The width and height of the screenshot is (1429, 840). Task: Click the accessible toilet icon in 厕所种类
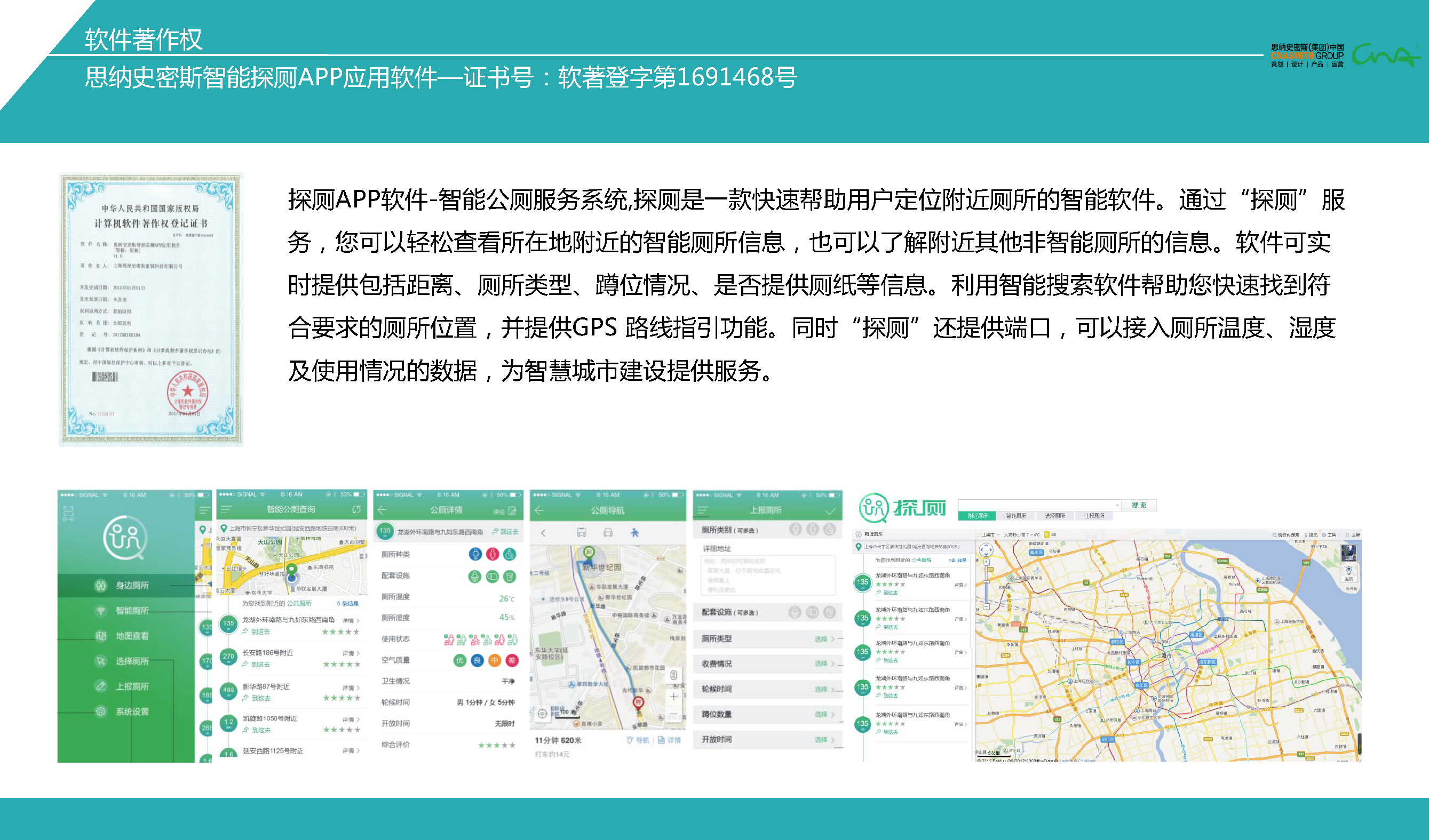510,554
